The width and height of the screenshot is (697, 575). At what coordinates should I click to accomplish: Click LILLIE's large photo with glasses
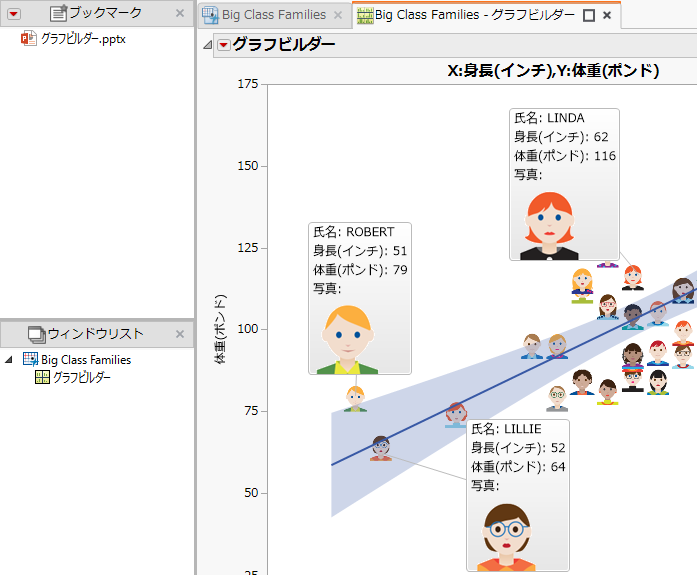click(506, 537)
